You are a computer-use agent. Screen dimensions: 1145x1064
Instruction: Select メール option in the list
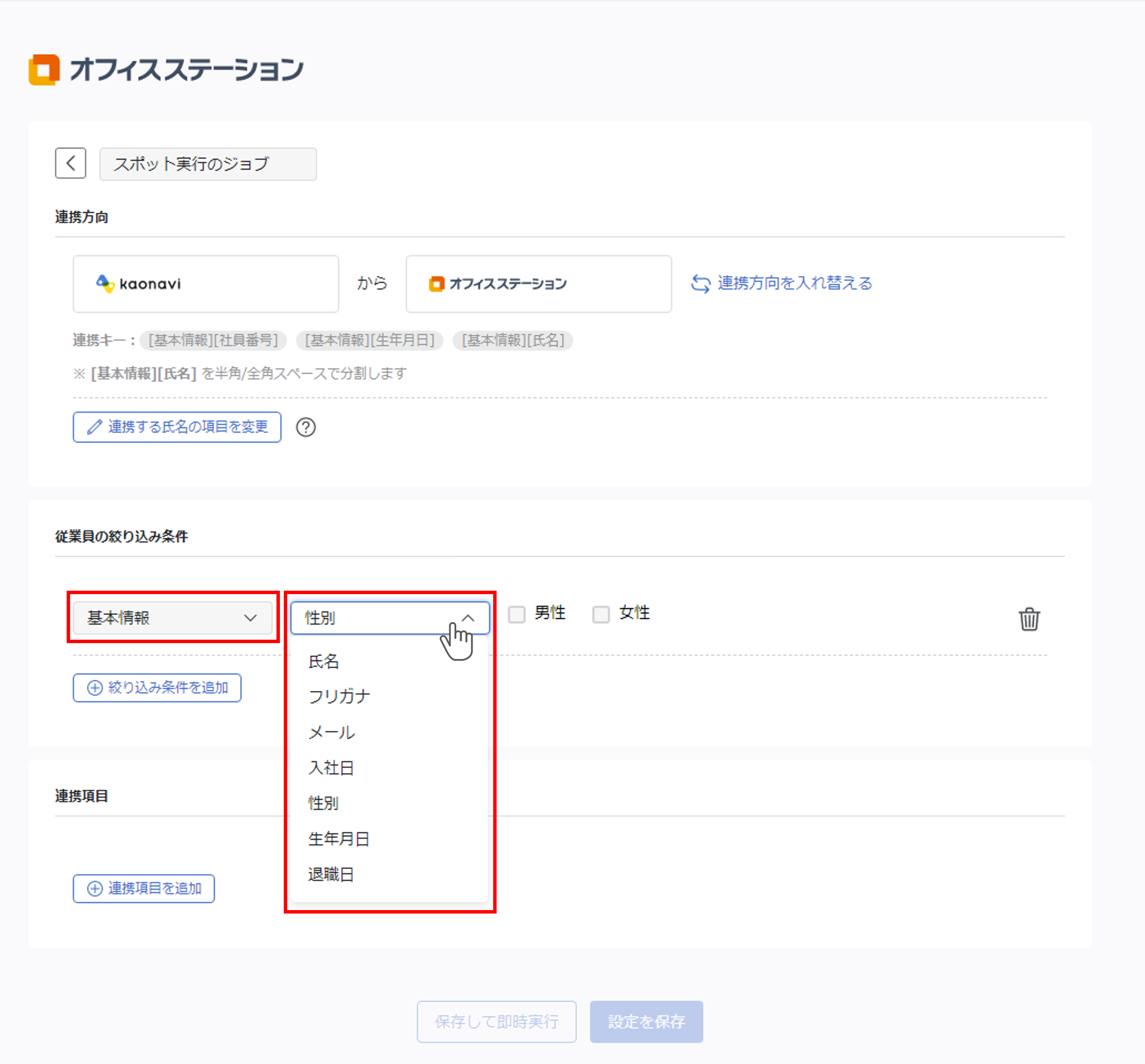[332, 733]
